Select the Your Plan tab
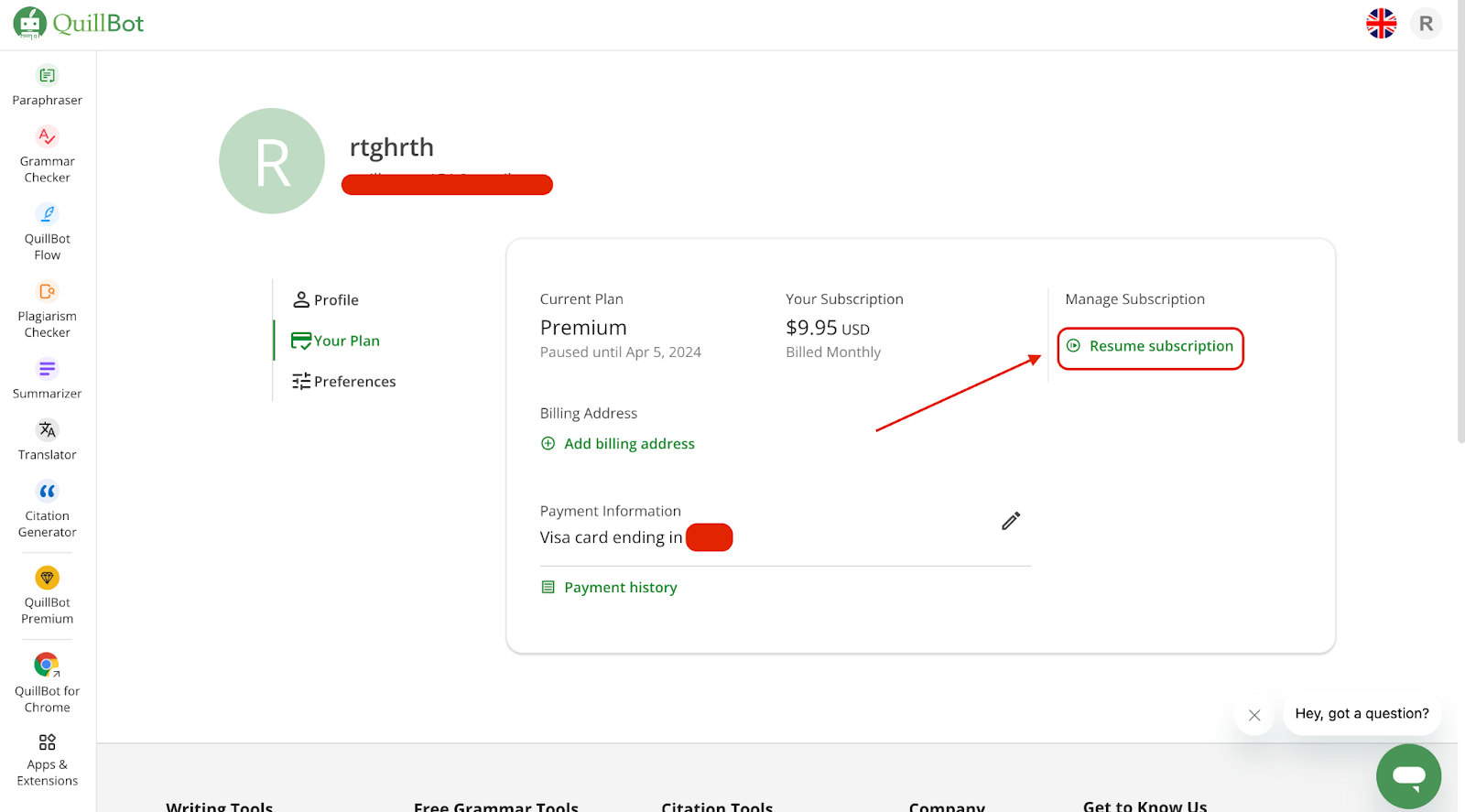Screen dimensions: 1465x812 [335, 341]
